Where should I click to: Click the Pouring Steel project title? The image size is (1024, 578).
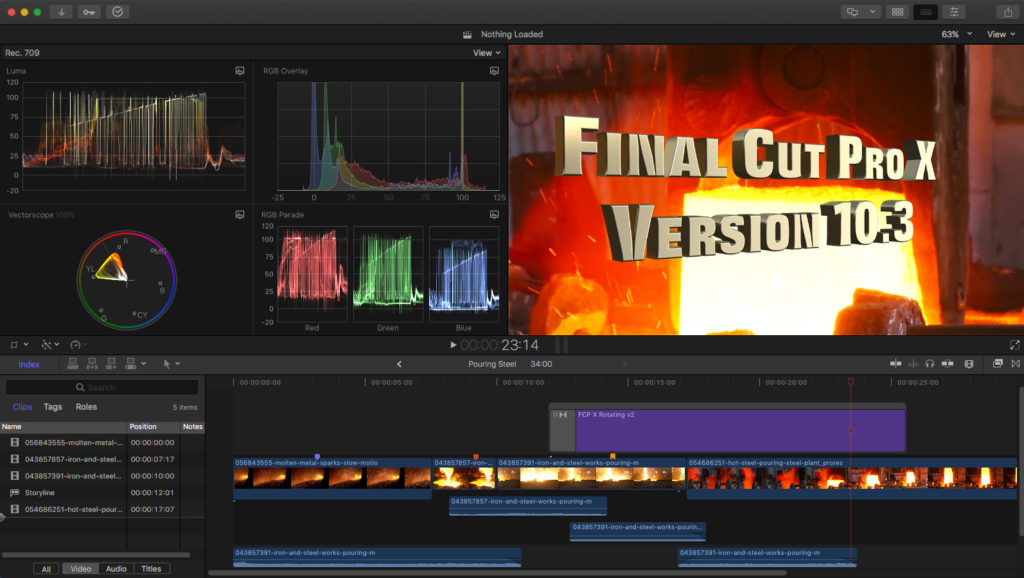tap(492, 364)
